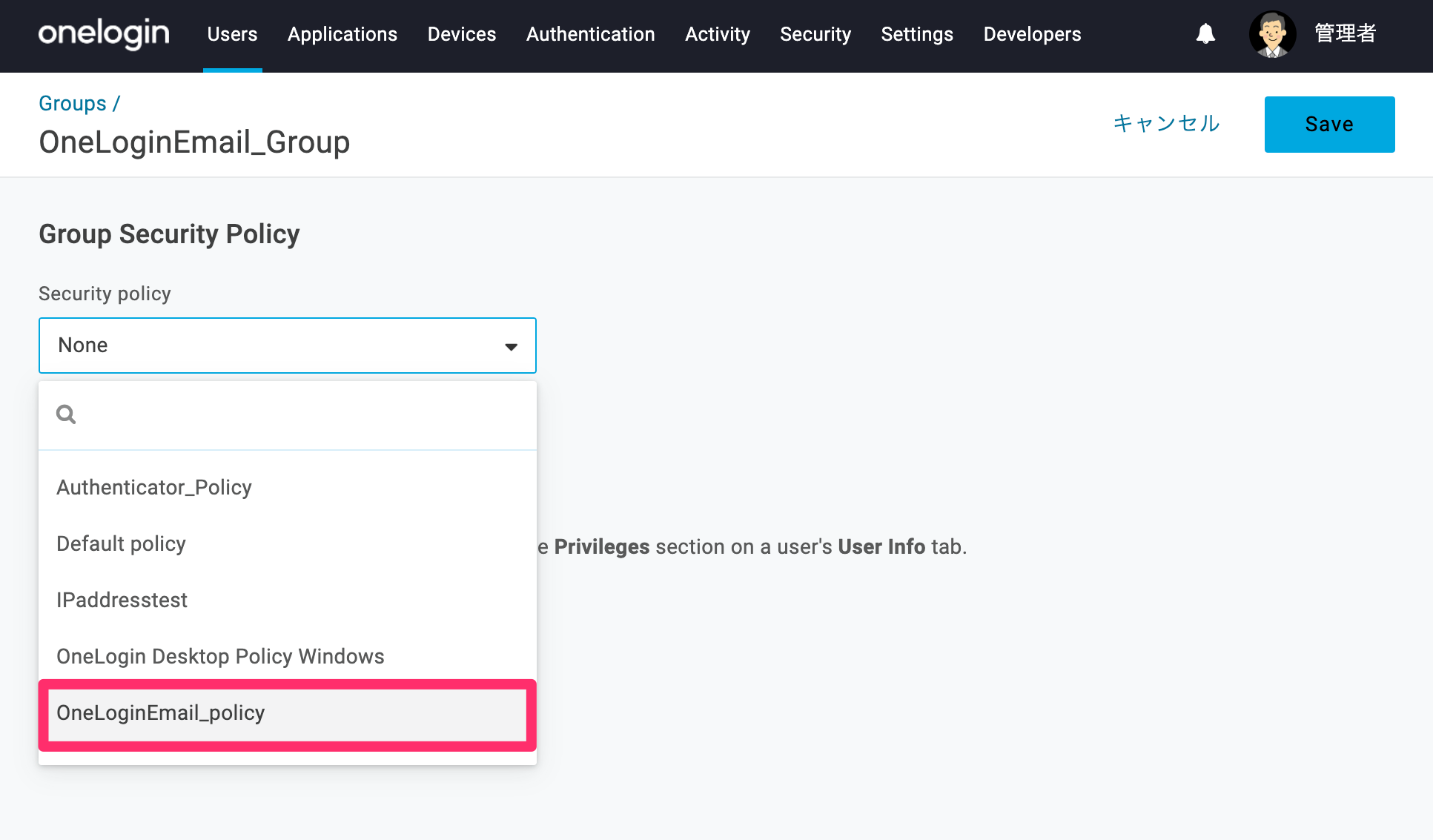Image resolution: width=1433 pixels, height=840 pixels.
Task: Open the Authentication menu
Action: [x=591, y=34]
